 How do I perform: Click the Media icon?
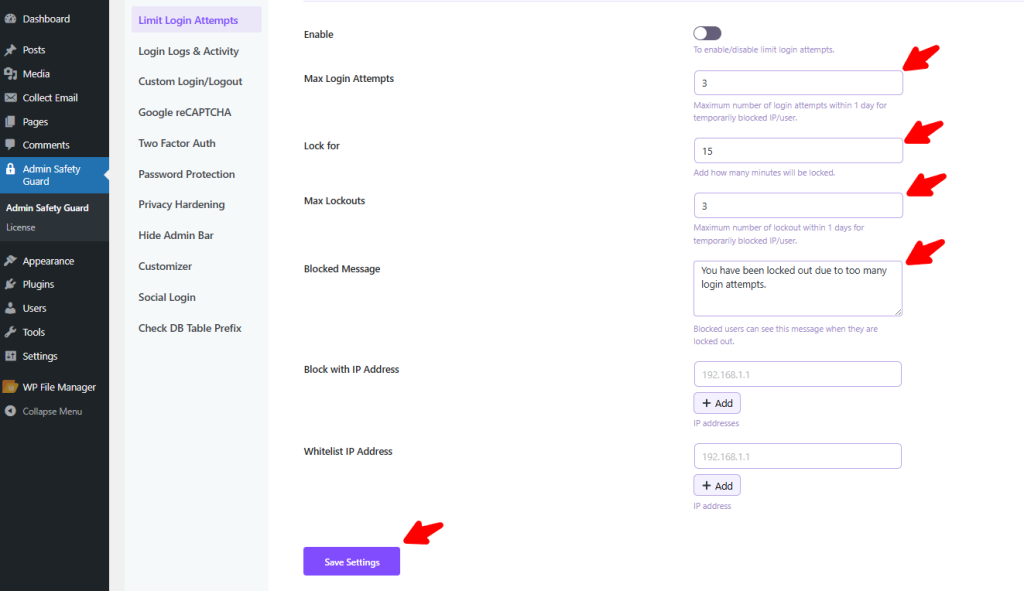point(10,74)
